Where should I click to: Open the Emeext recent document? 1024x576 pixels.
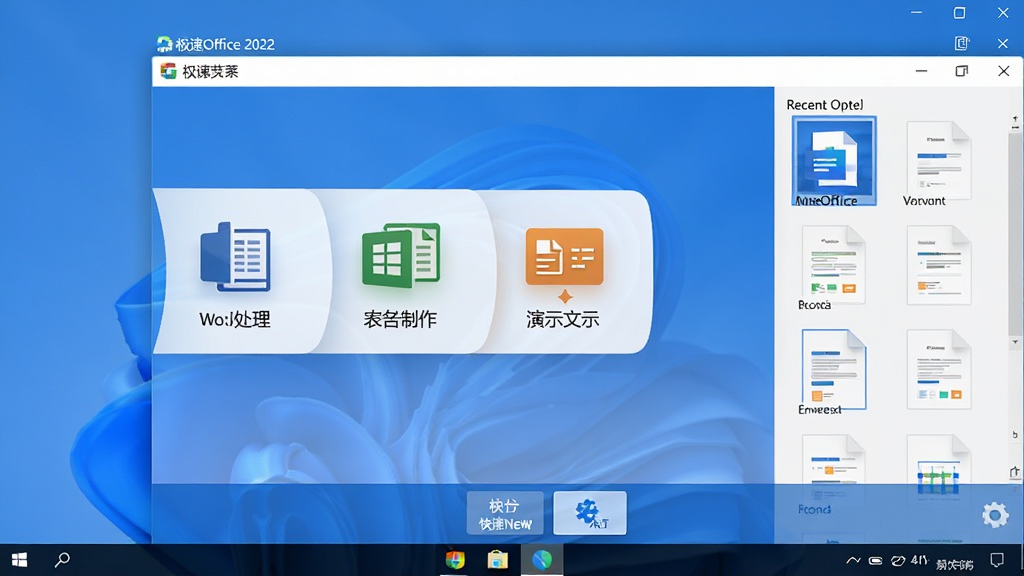pos(833,372)
